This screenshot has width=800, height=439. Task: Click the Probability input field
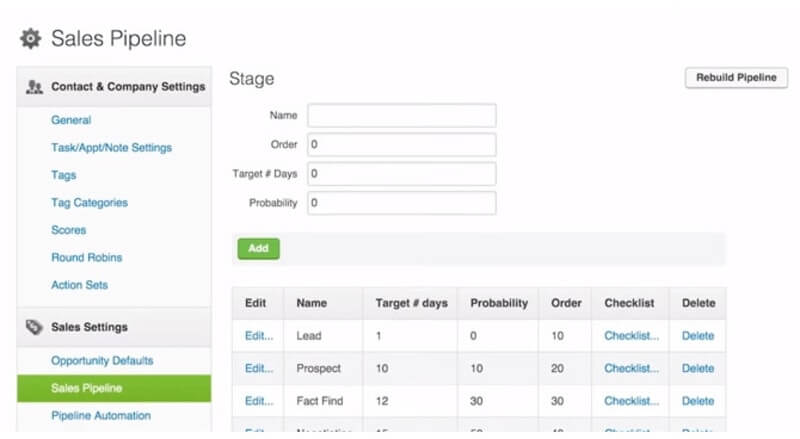(402, 203)
